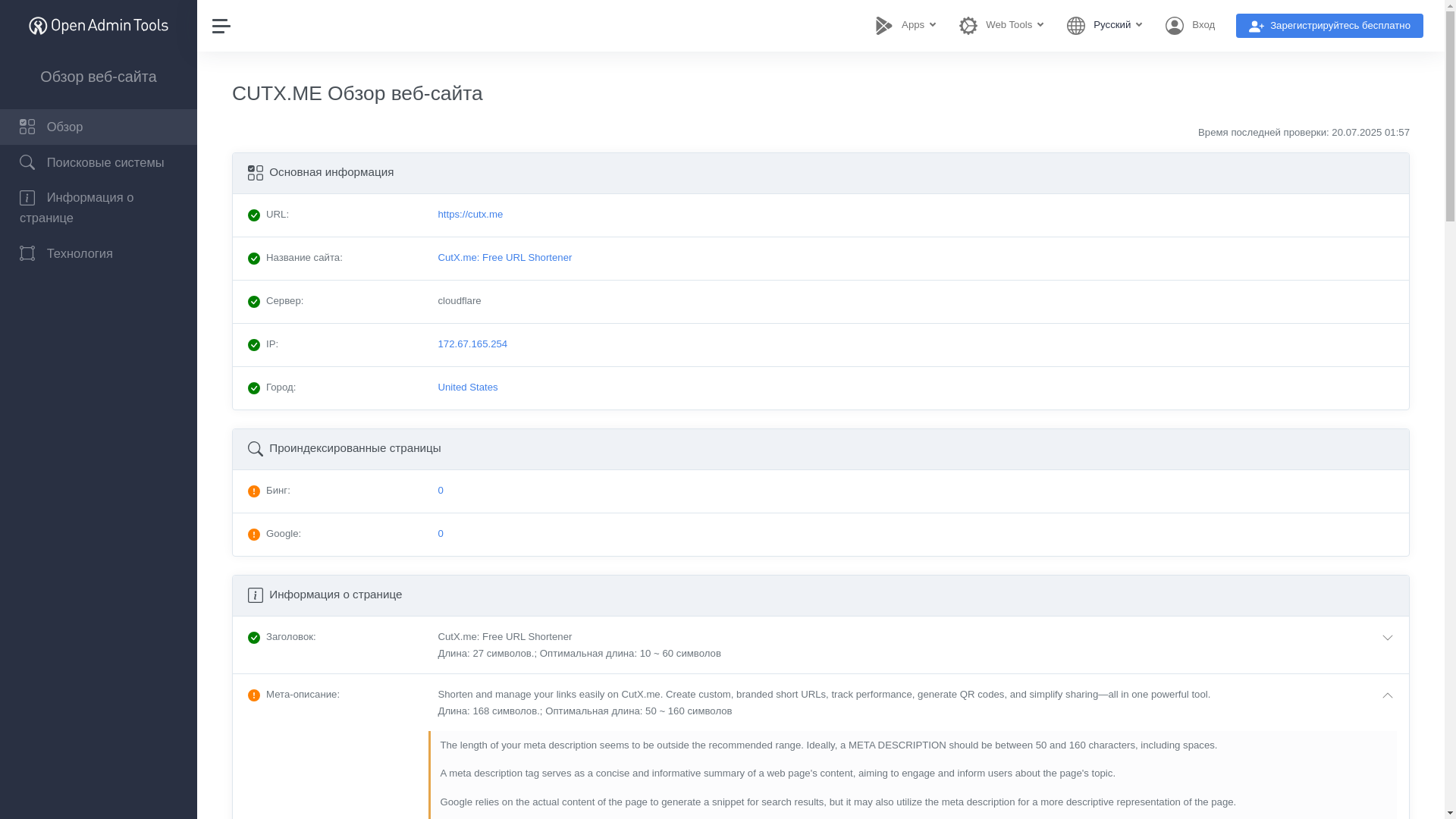
Task: Click the Обзор веб-сайта sidebar title
Action: 99,77
